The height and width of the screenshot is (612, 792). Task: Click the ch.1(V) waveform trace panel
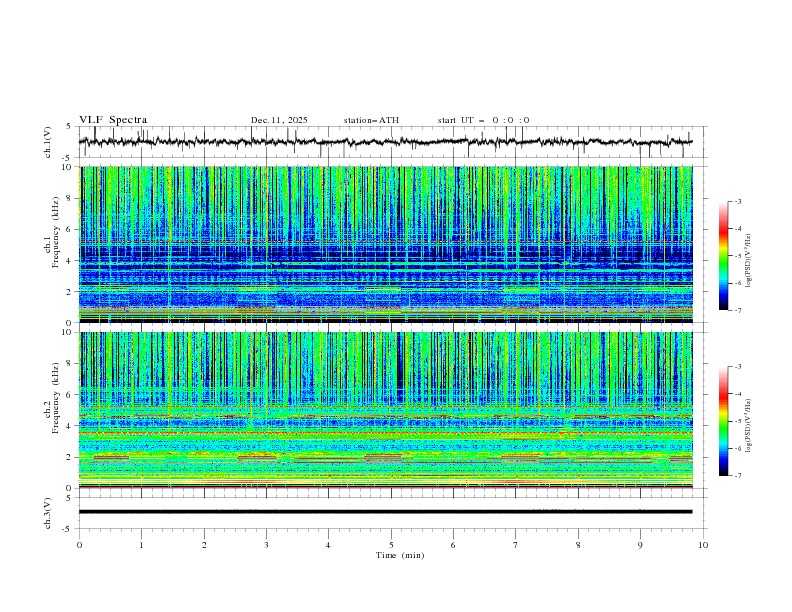390,142
